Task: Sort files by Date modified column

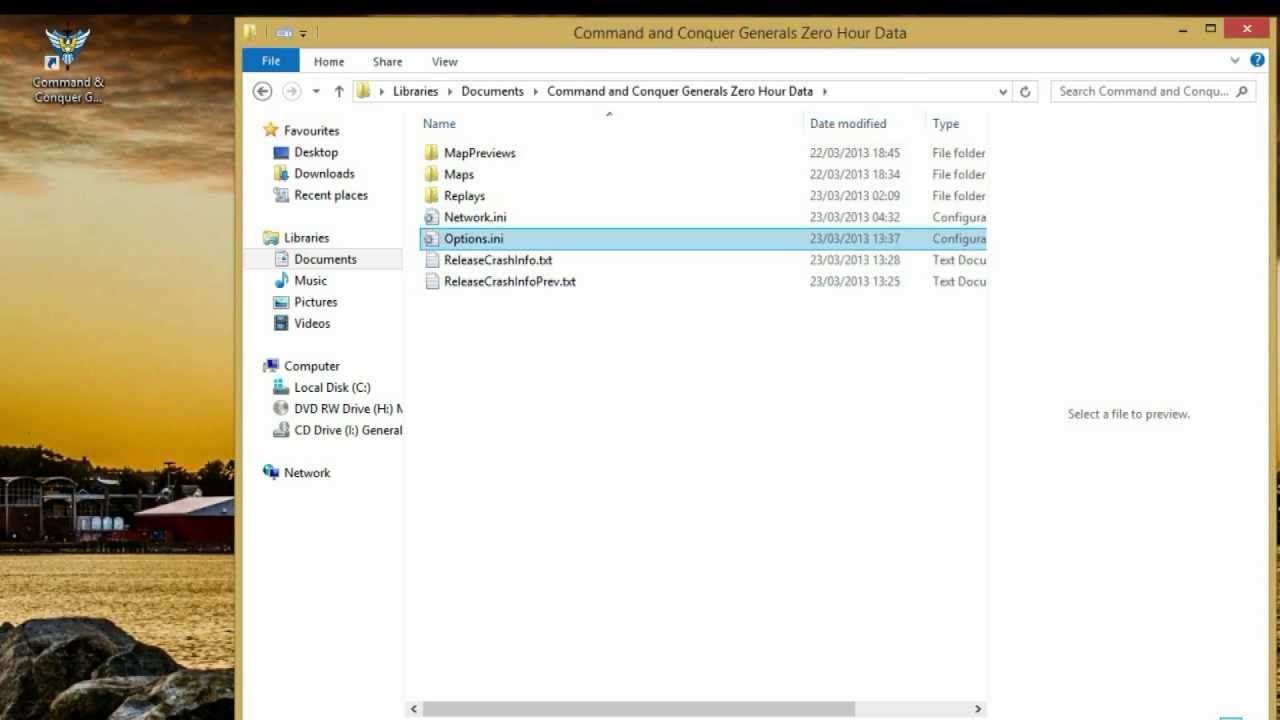Action: tap(848, 124)
